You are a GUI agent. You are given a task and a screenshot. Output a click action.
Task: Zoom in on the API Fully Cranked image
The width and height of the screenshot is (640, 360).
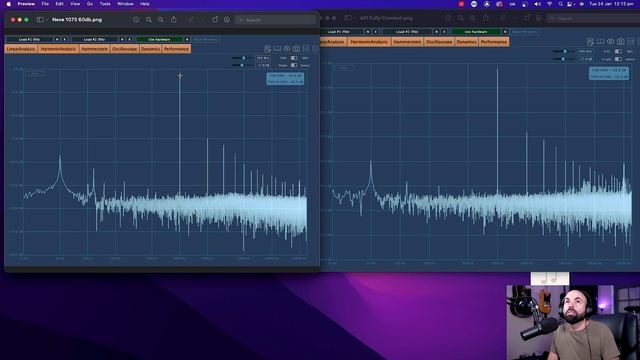tap(472, 18)
